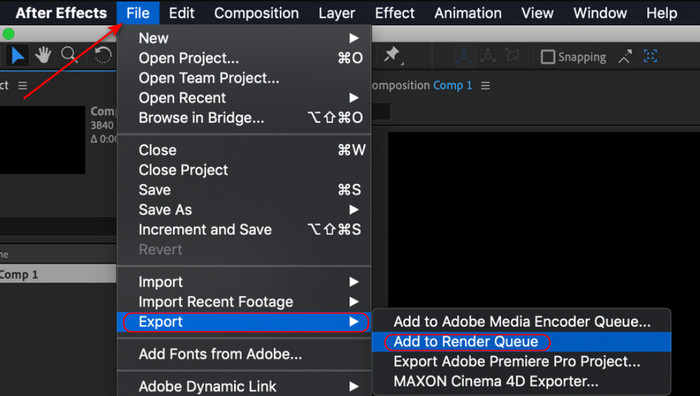Select the Hand tool
The width and height of the screenshot is (700, 396).
[43, 56]
